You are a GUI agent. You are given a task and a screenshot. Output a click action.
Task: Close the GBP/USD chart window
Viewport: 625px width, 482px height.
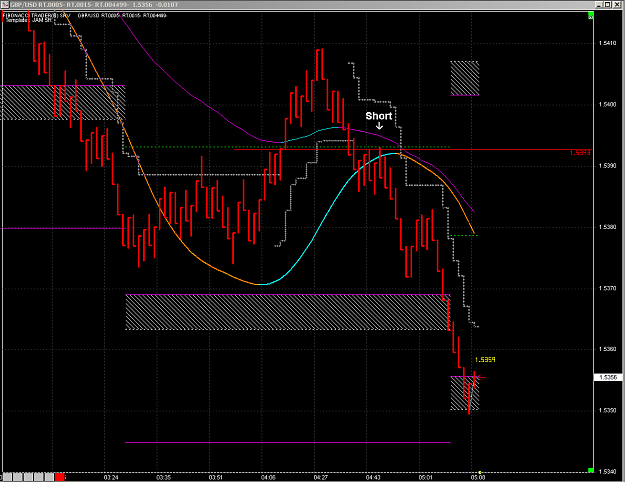tap(616, 4)
